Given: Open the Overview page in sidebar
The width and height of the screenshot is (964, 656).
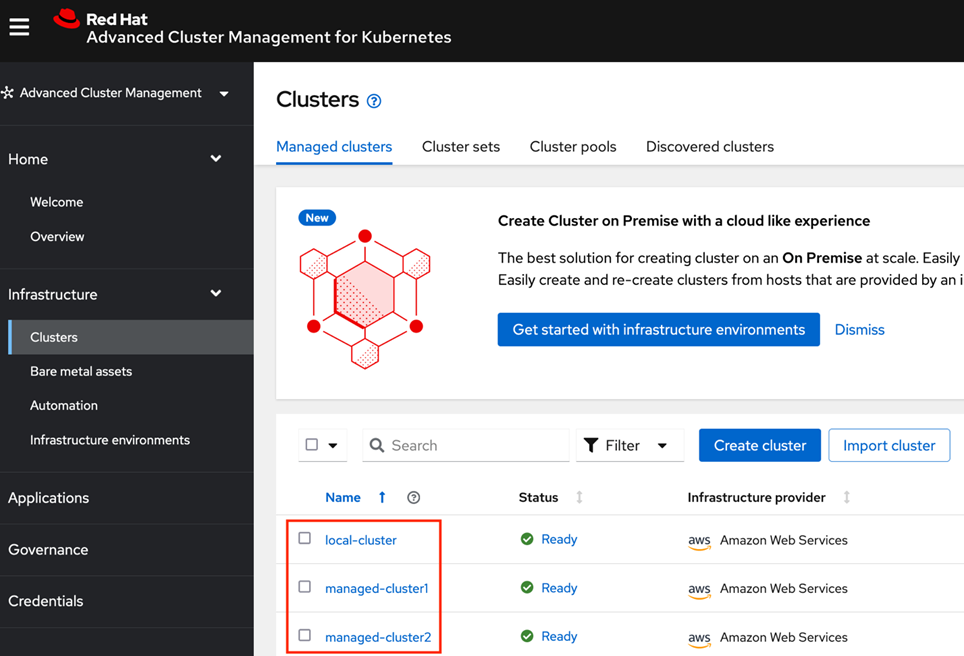Looking at the screenshot, I should 57,237.
